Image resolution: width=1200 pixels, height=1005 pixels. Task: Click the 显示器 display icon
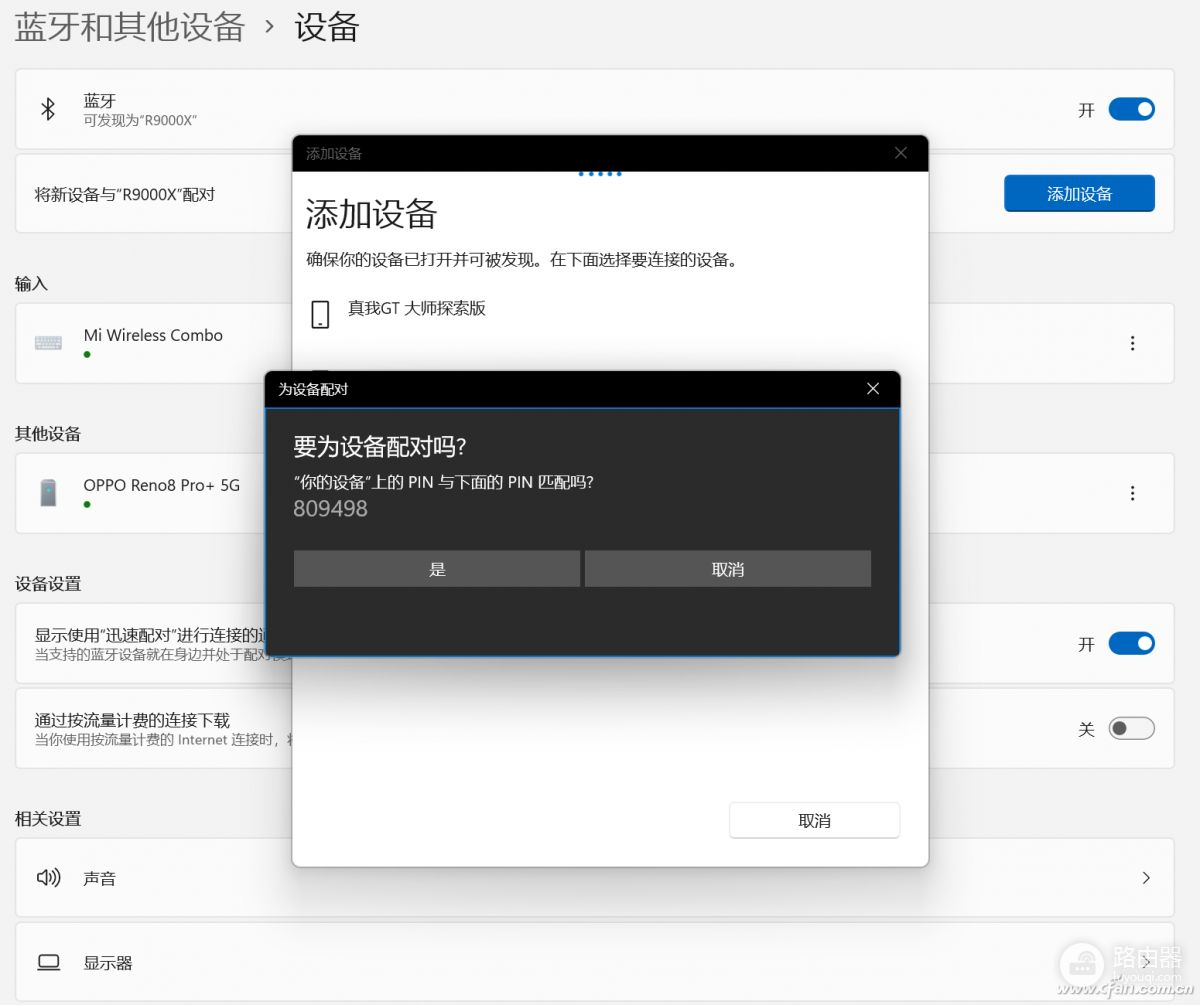pos(48,963)
